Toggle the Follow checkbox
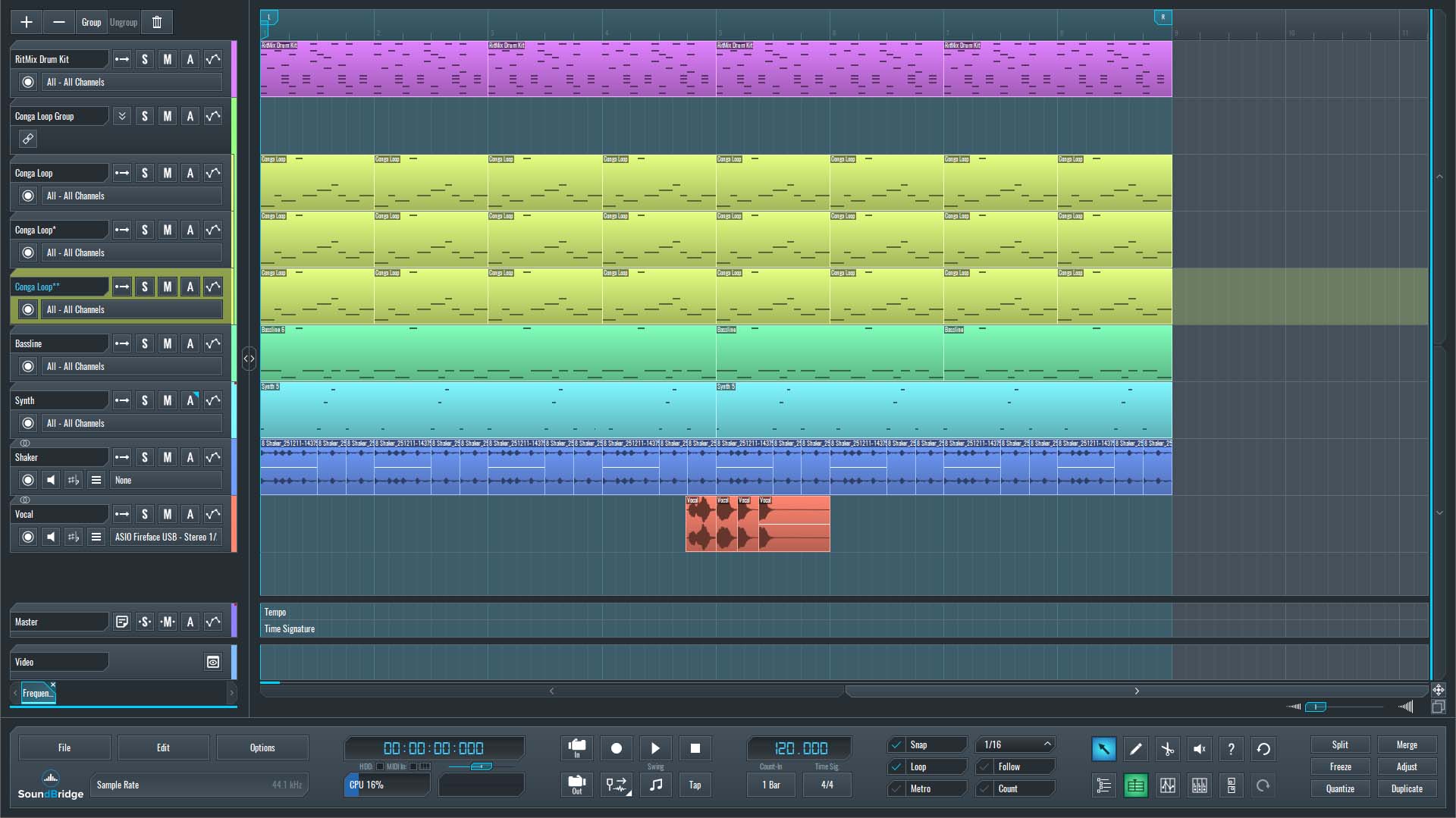1456x818 pixels. 985,766
